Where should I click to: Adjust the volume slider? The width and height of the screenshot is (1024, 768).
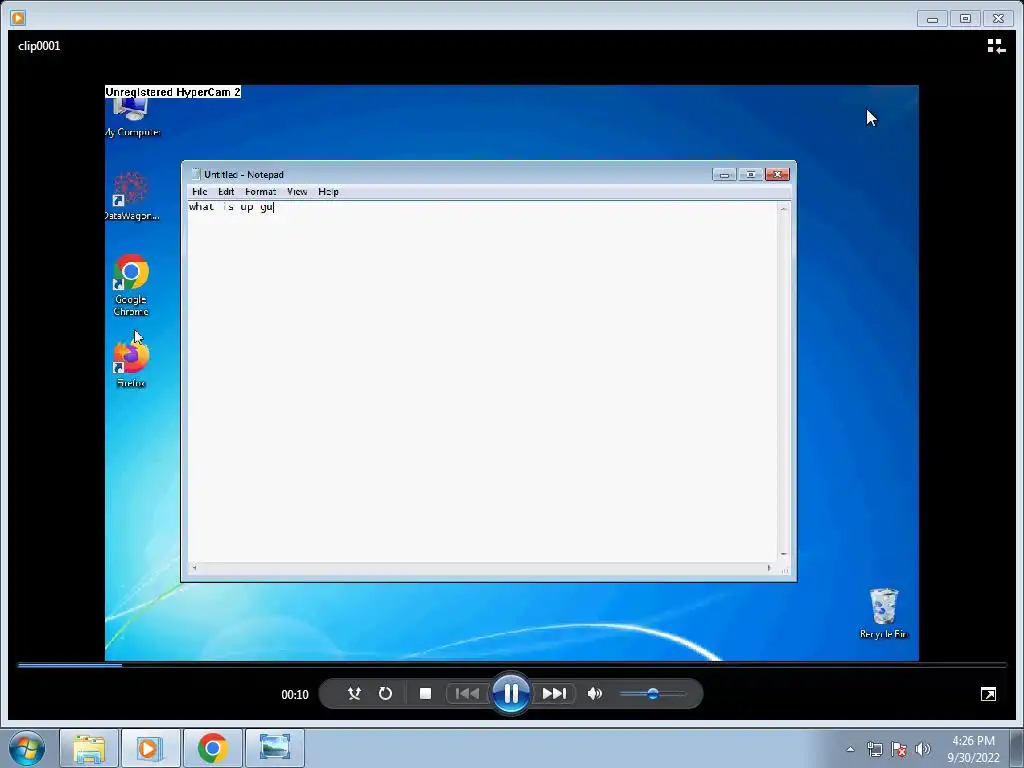tap(652, 694)
